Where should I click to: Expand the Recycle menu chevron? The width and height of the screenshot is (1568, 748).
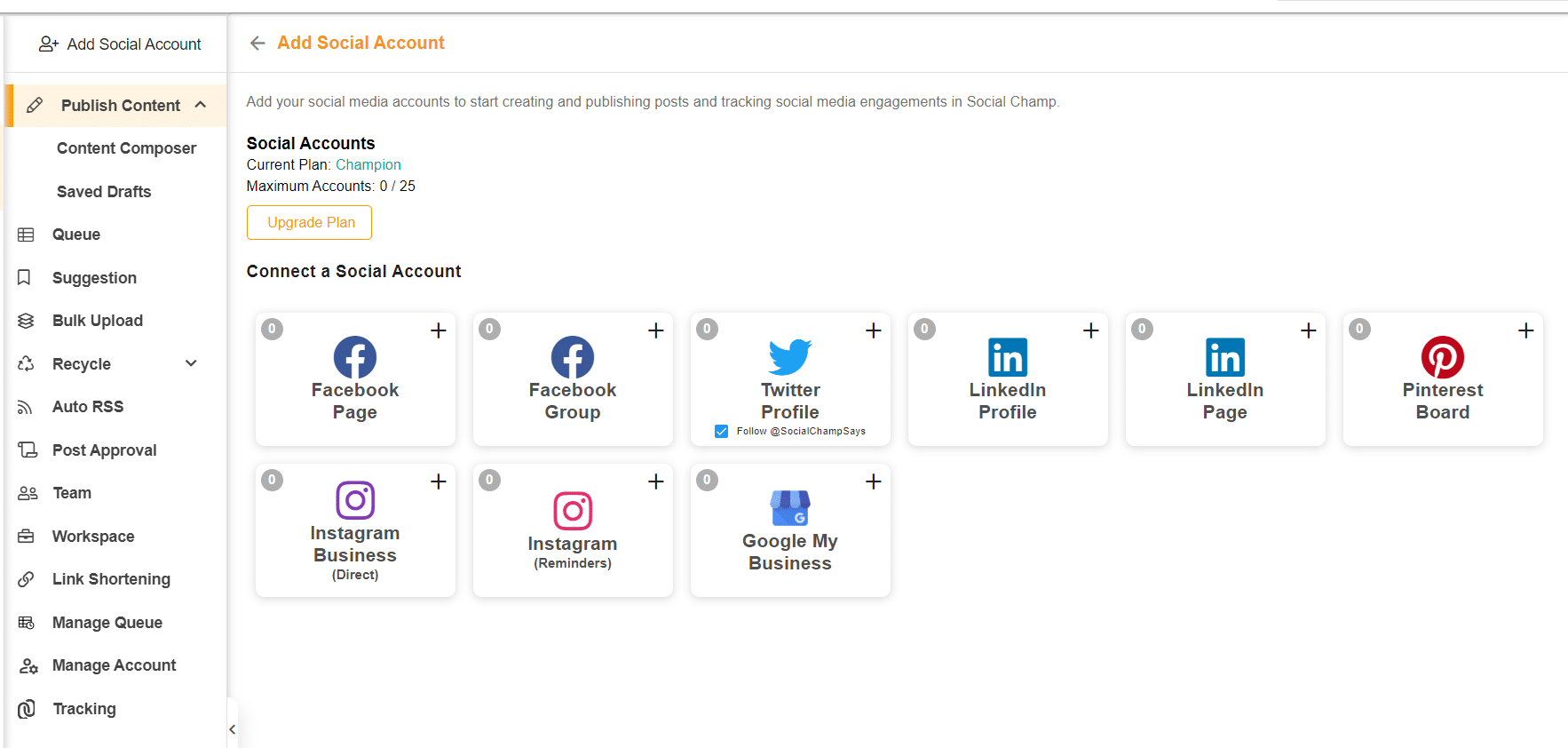click(x=191, y=363)
